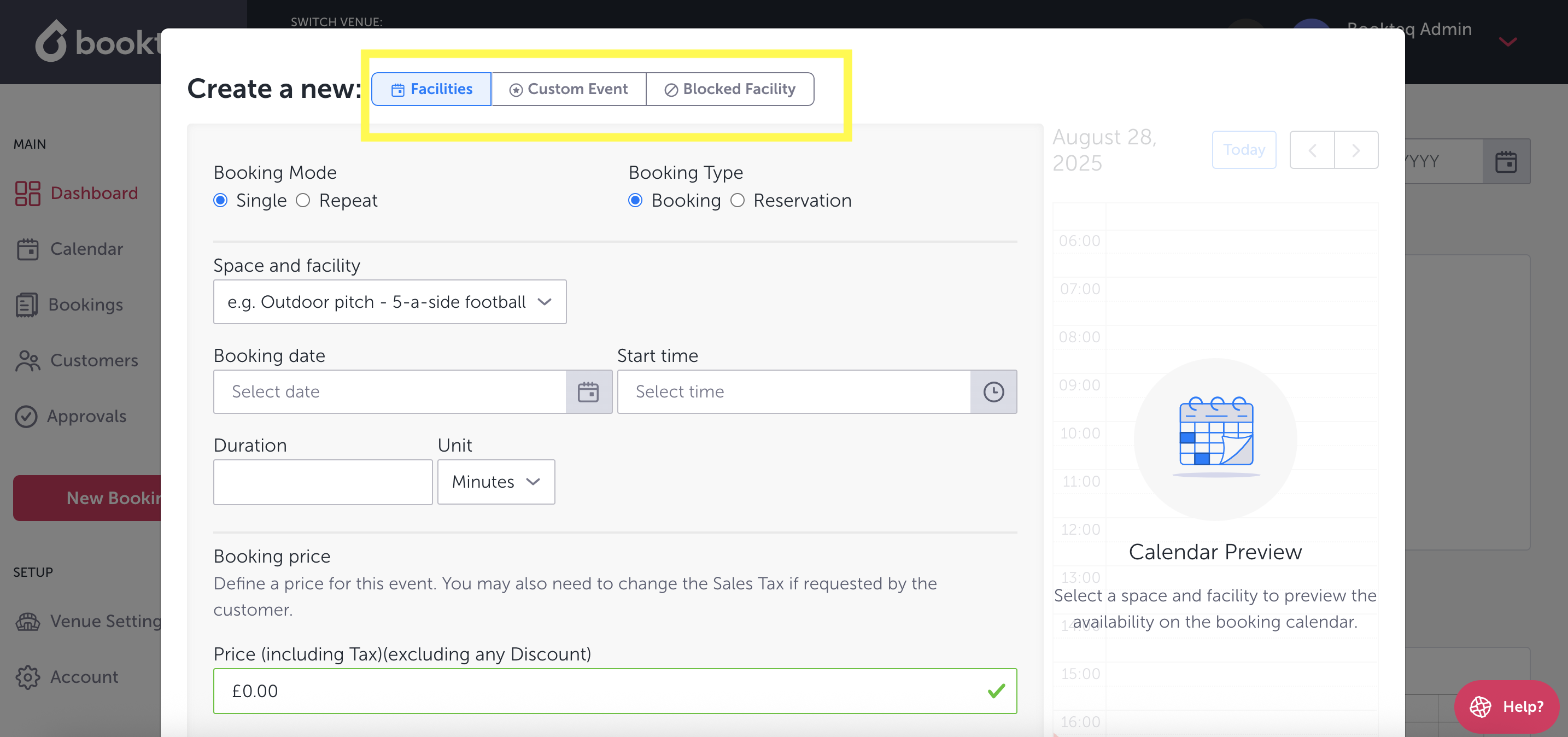Choose the Reservation booking type
Image resolution: width=1568 pixels, height=737 pixels.
coord(737,200)
